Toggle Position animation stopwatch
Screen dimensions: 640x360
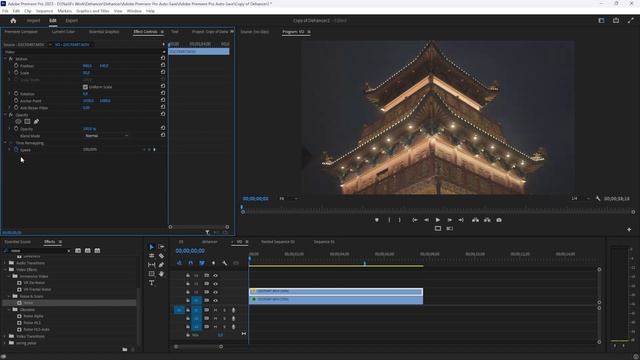[16, 66]
